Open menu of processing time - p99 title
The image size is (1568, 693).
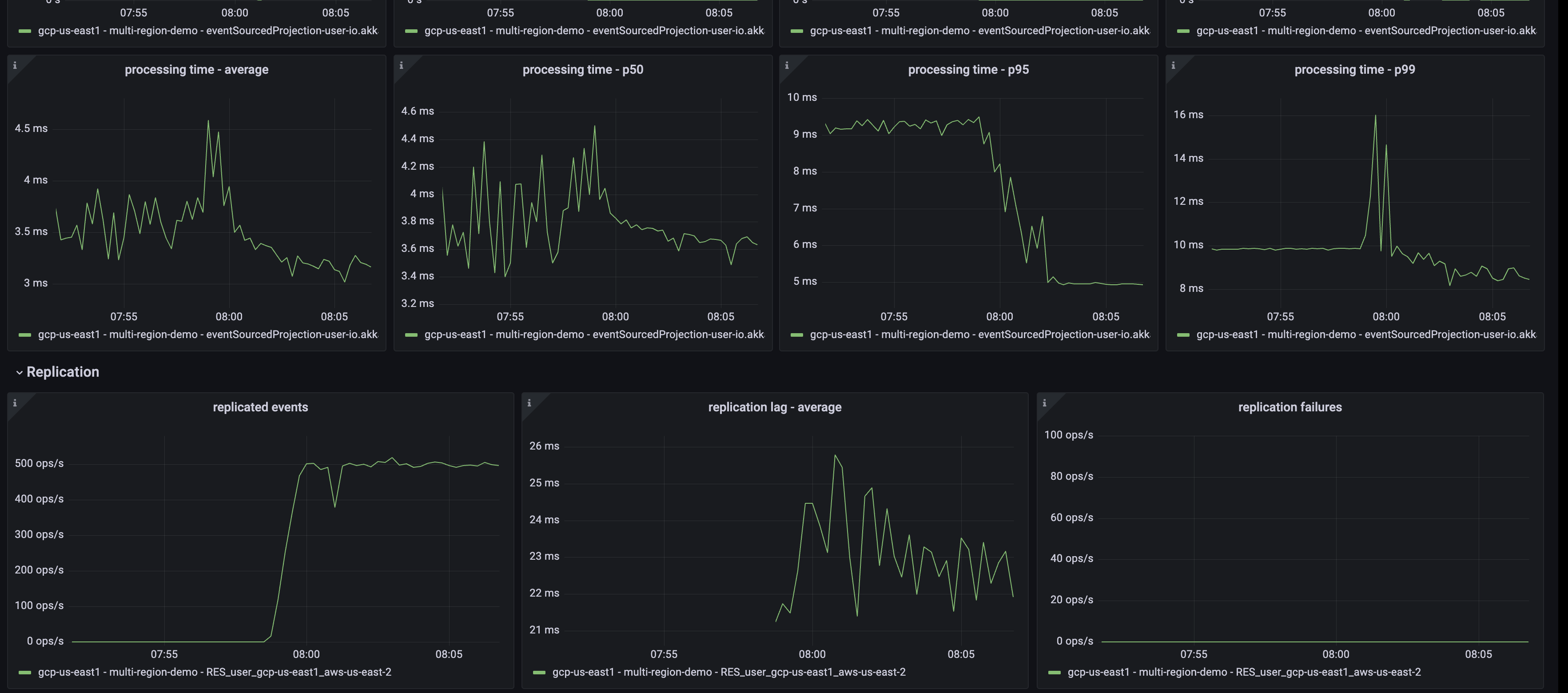click(x=1354, y=69)
